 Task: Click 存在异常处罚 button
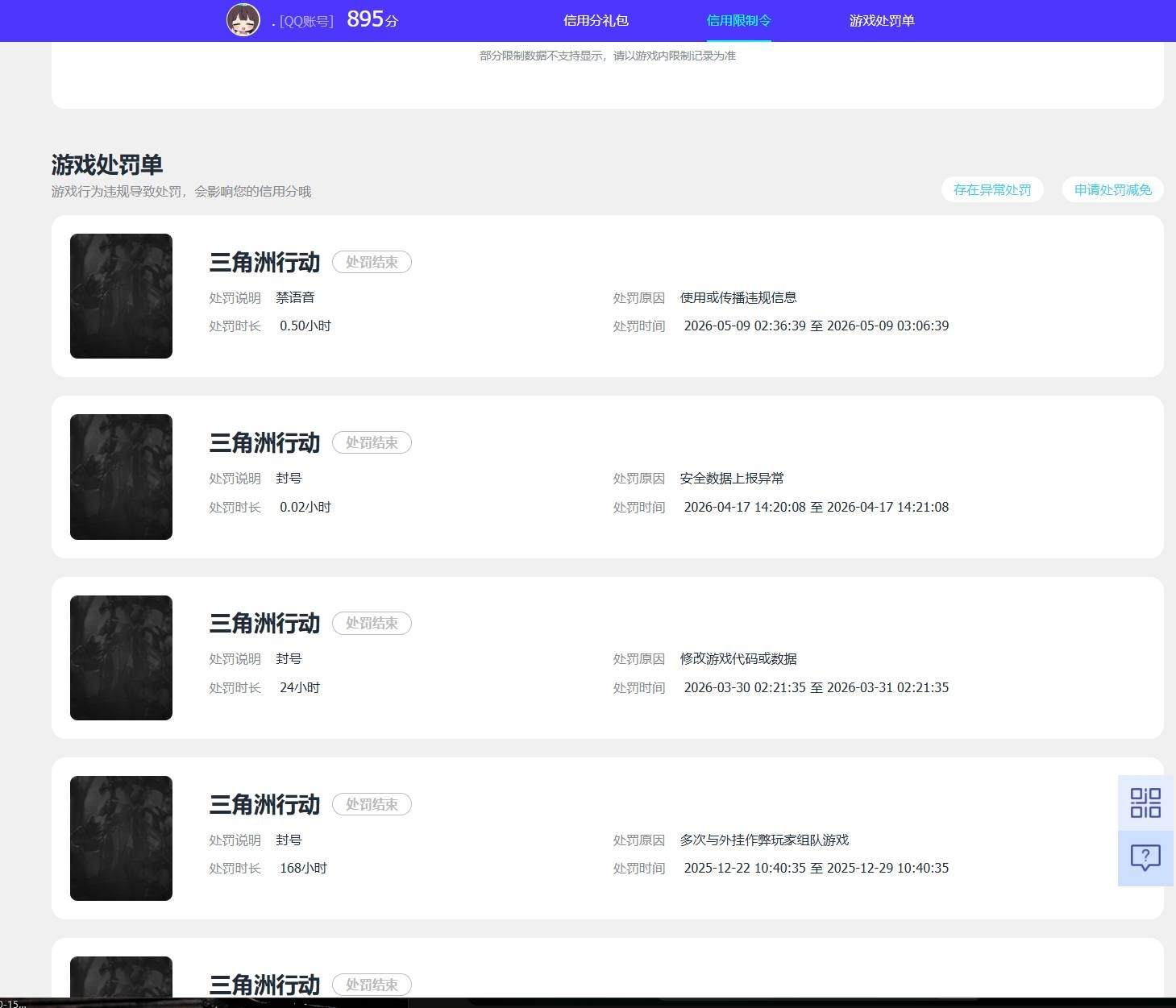point(992,189)
